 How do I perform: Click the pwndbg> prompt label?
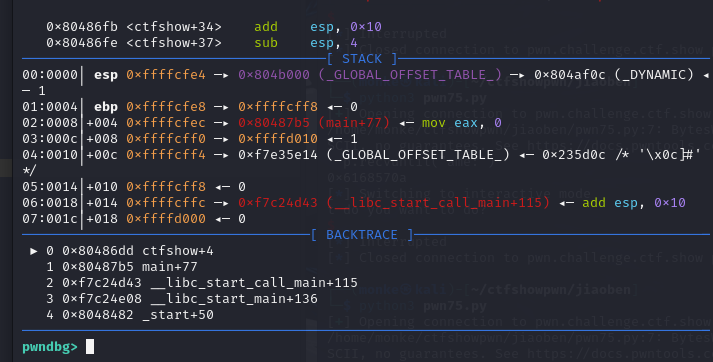50,347
